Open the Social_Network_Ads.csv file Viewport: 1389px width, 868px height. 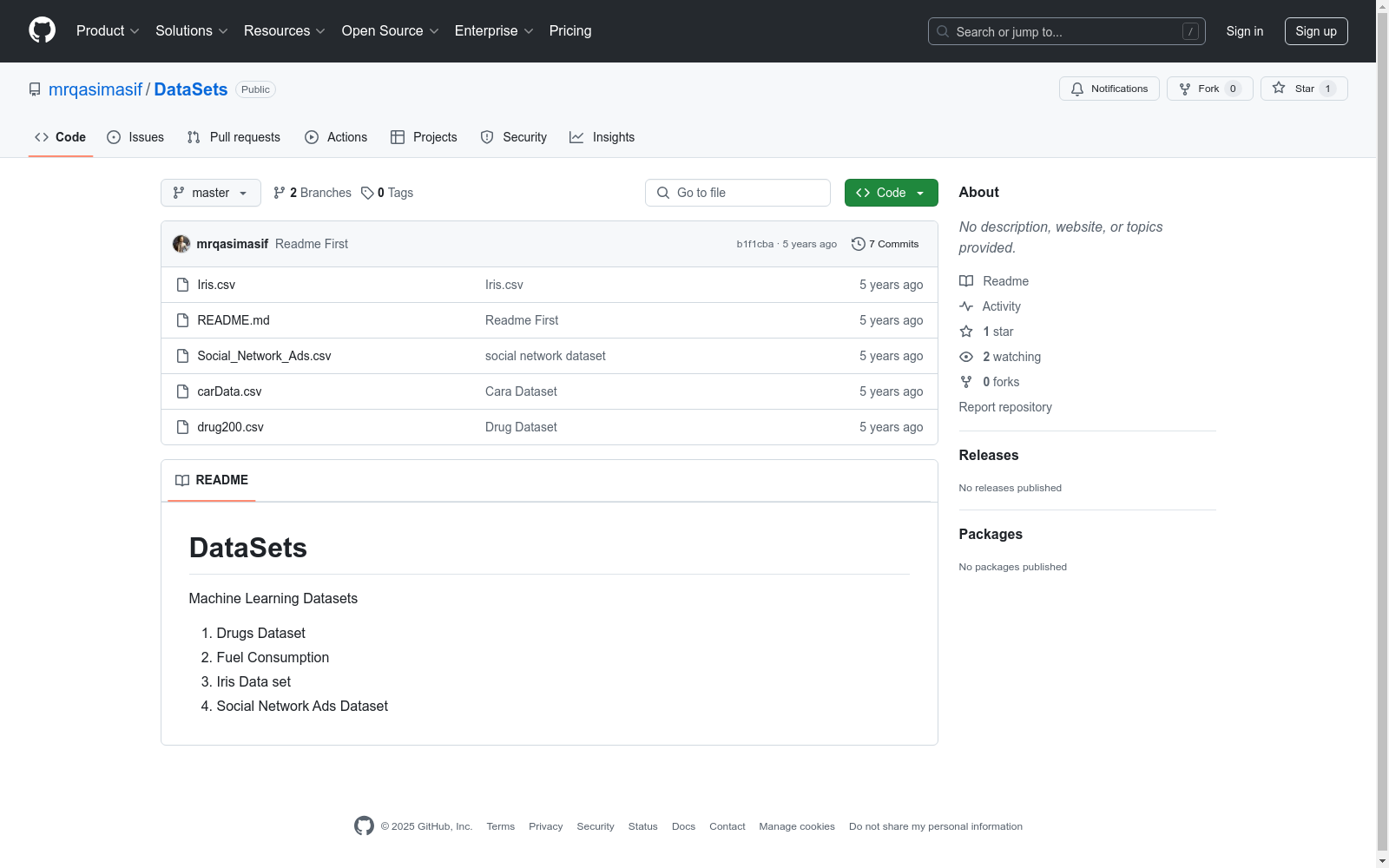[264, 356]
